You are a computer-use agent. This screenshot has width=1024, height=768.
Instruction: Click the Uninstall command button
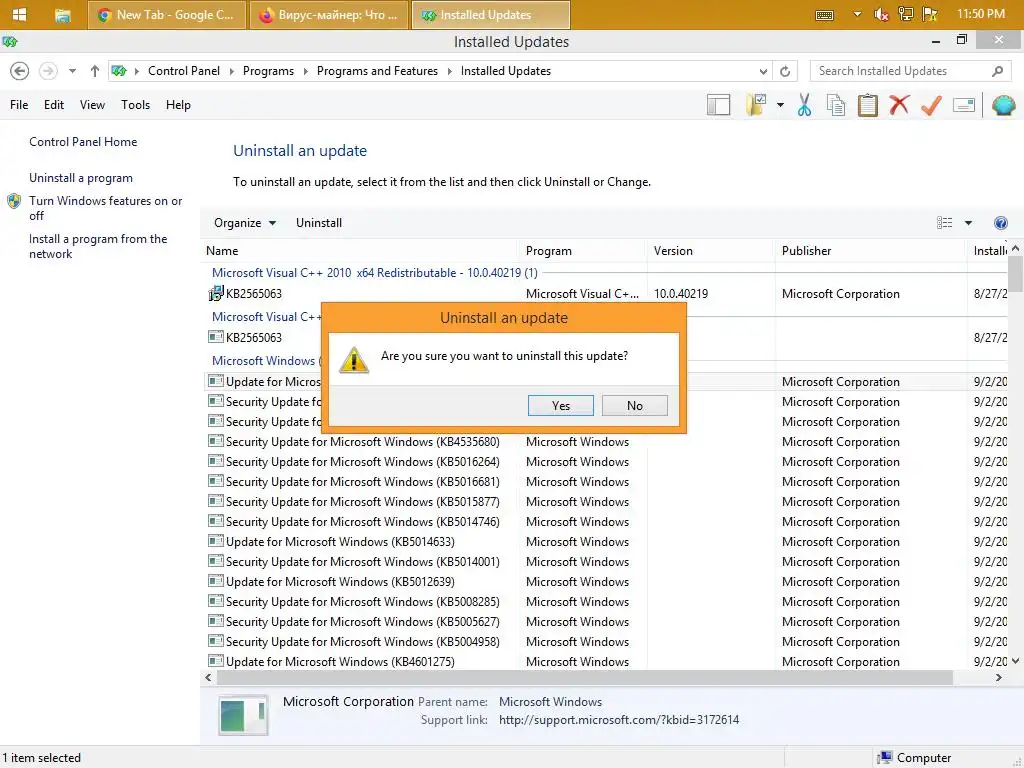319,223
